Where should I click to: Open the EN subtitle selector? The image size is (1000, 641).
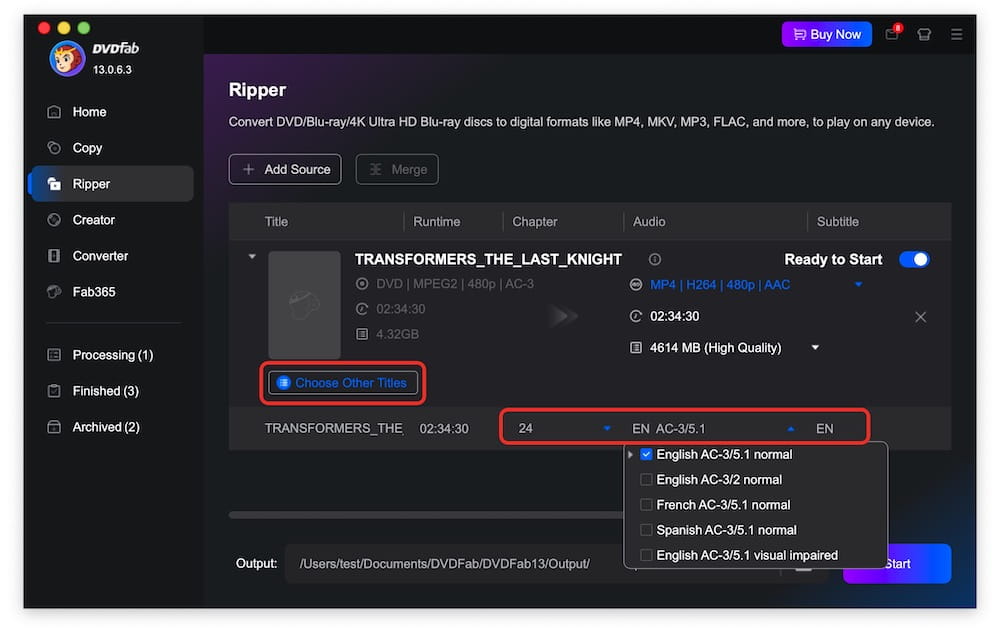(x=825, y=429)
